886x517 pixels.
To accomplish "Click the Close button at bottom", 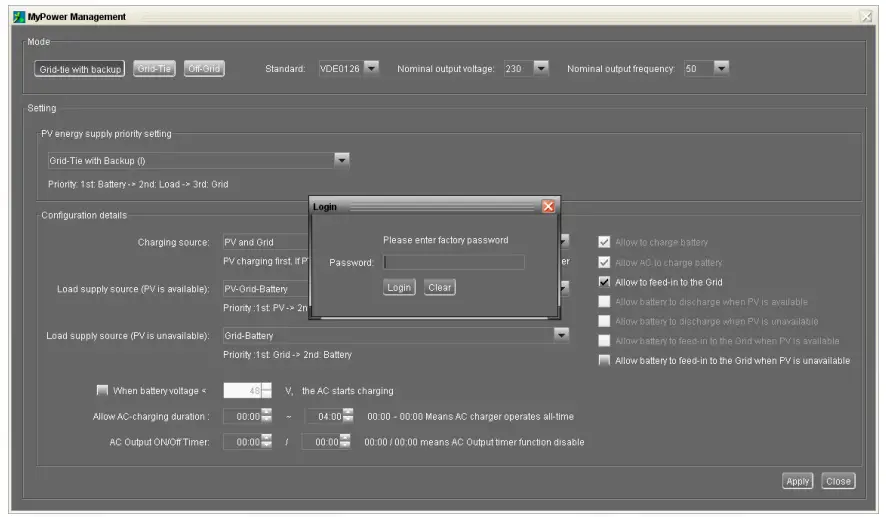I will point(838,481).
